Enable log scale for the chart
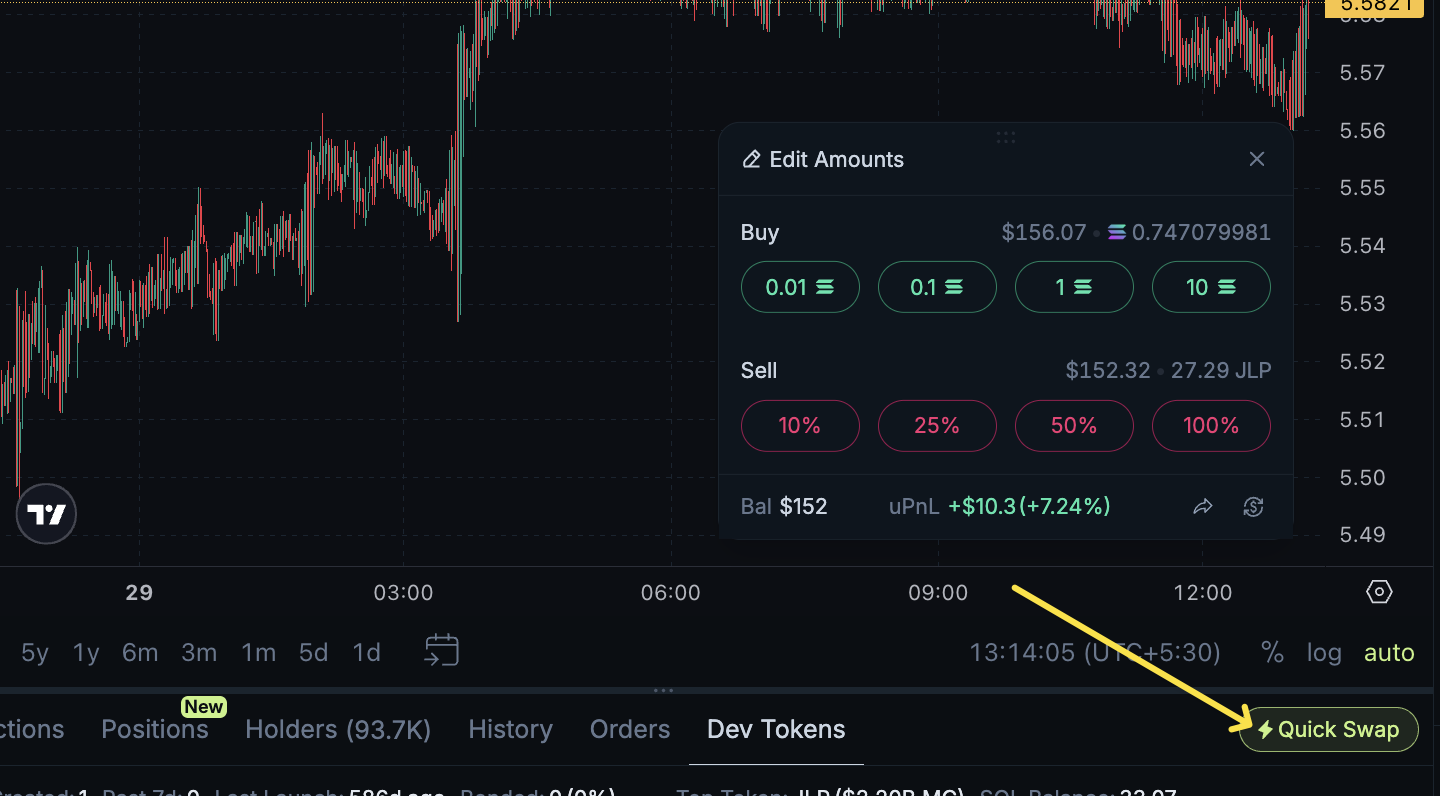Screen dimensions: 1440x796 point(1324,652)
